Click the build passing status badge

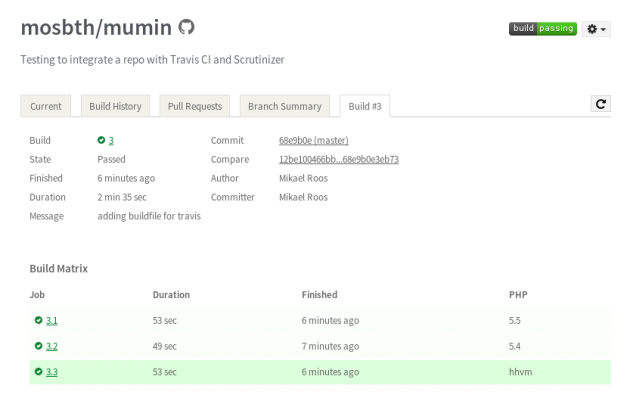[542, 29]
